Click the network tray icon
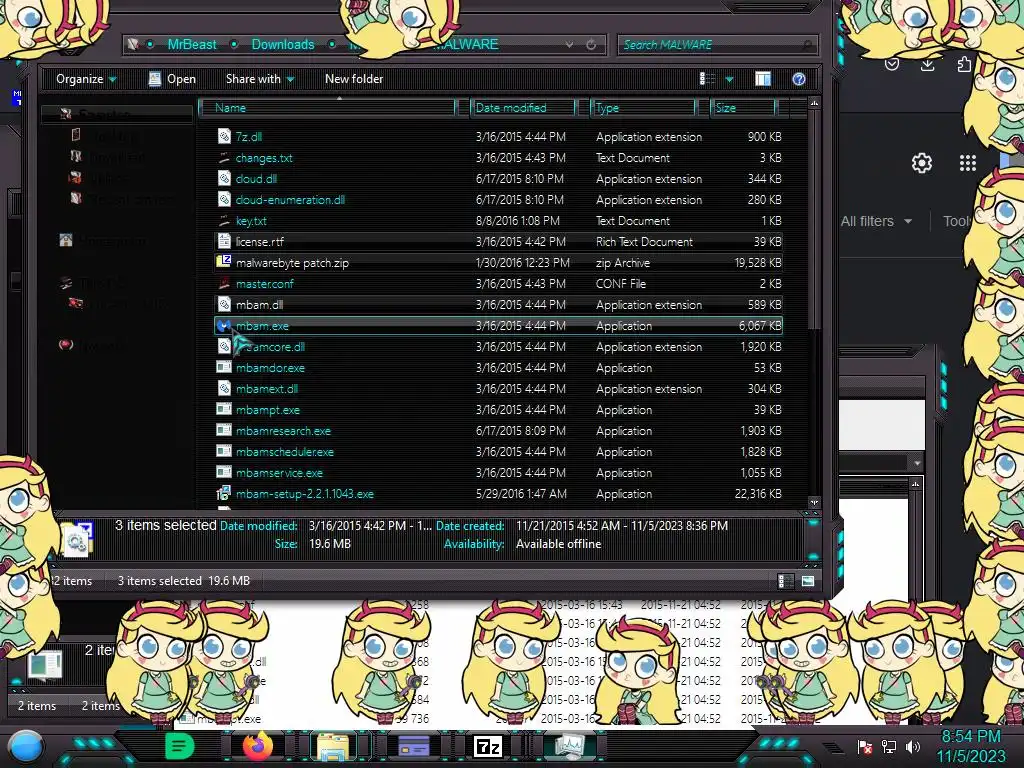 [x=889, y=746]
